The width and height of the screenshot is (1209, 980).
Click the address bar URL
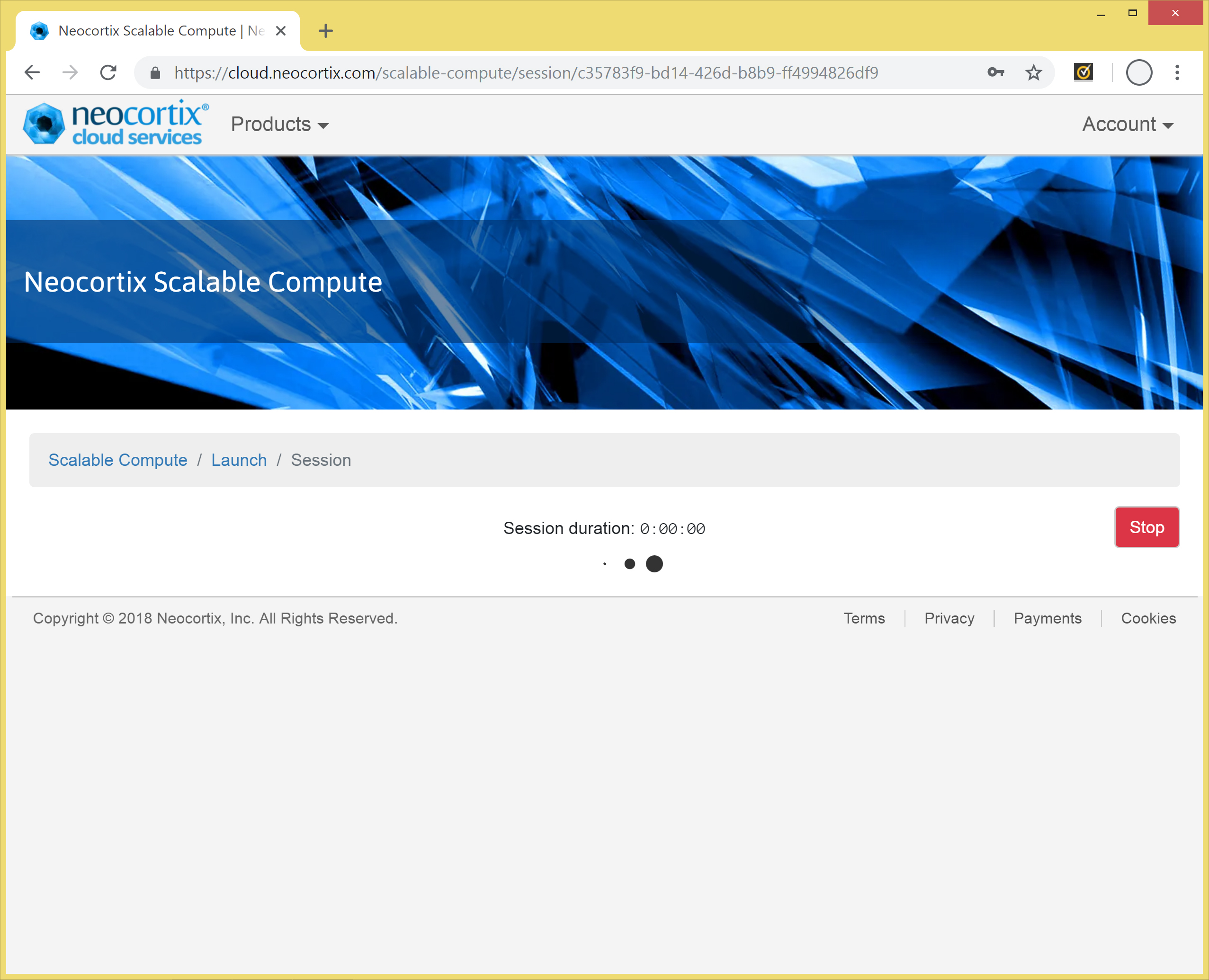(x=525, y=73)
